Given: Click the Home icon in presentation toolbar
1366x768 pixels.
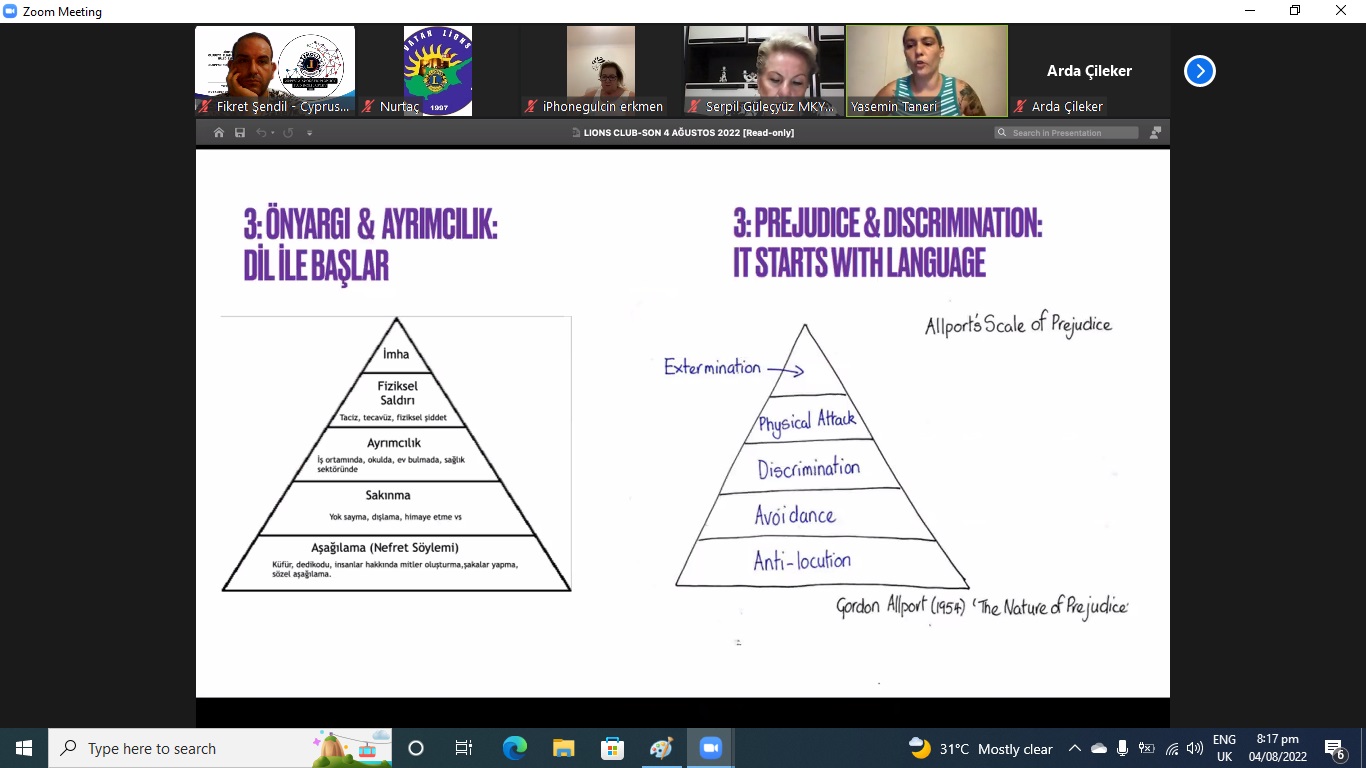Looking at the screenshot, I should [219, 133].
